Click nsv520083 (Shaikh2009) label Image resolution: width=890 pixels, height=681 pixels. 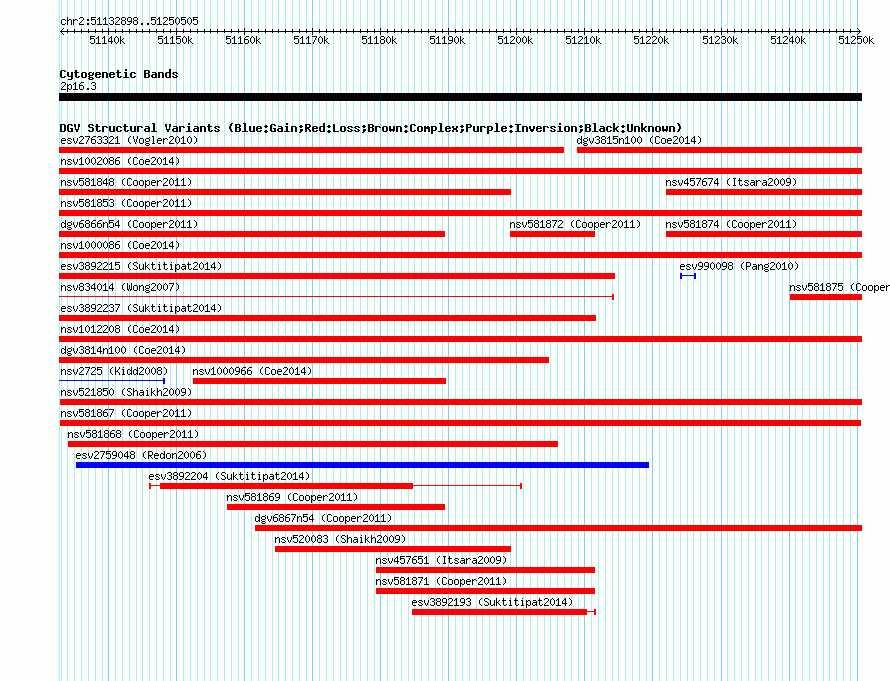pos(340,539)
